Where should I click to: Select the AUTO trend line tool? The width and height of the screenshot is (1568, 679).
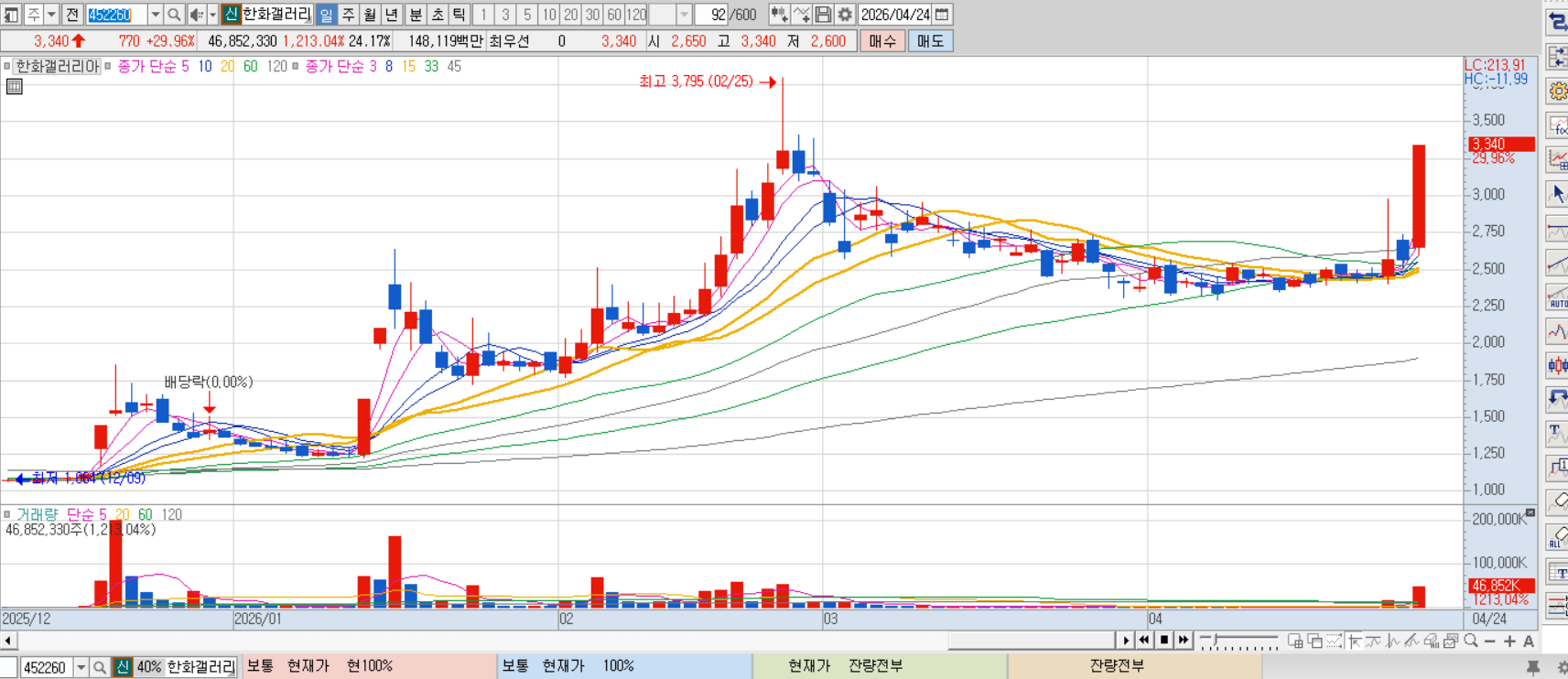1556,297
